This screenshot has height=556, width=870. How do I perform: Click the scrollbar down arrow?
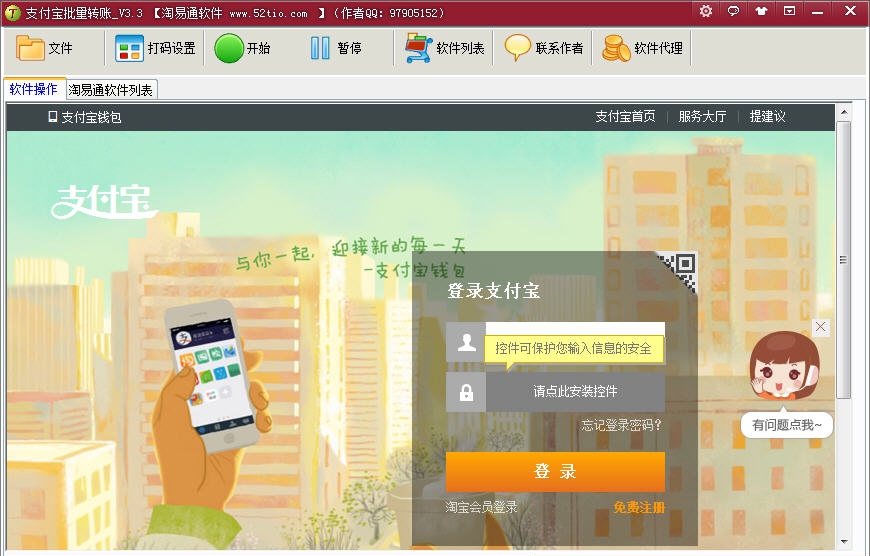click(x=844, y=541)
